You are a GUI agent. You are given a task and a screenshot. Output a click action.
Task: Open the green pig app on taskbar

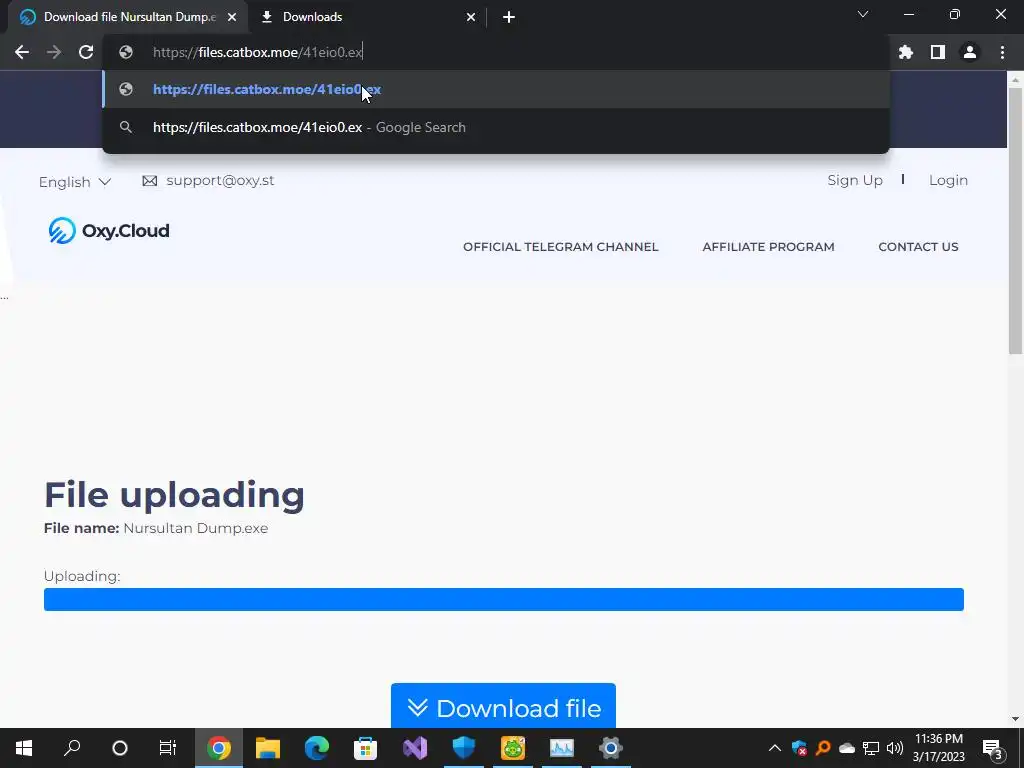[513, 748]
